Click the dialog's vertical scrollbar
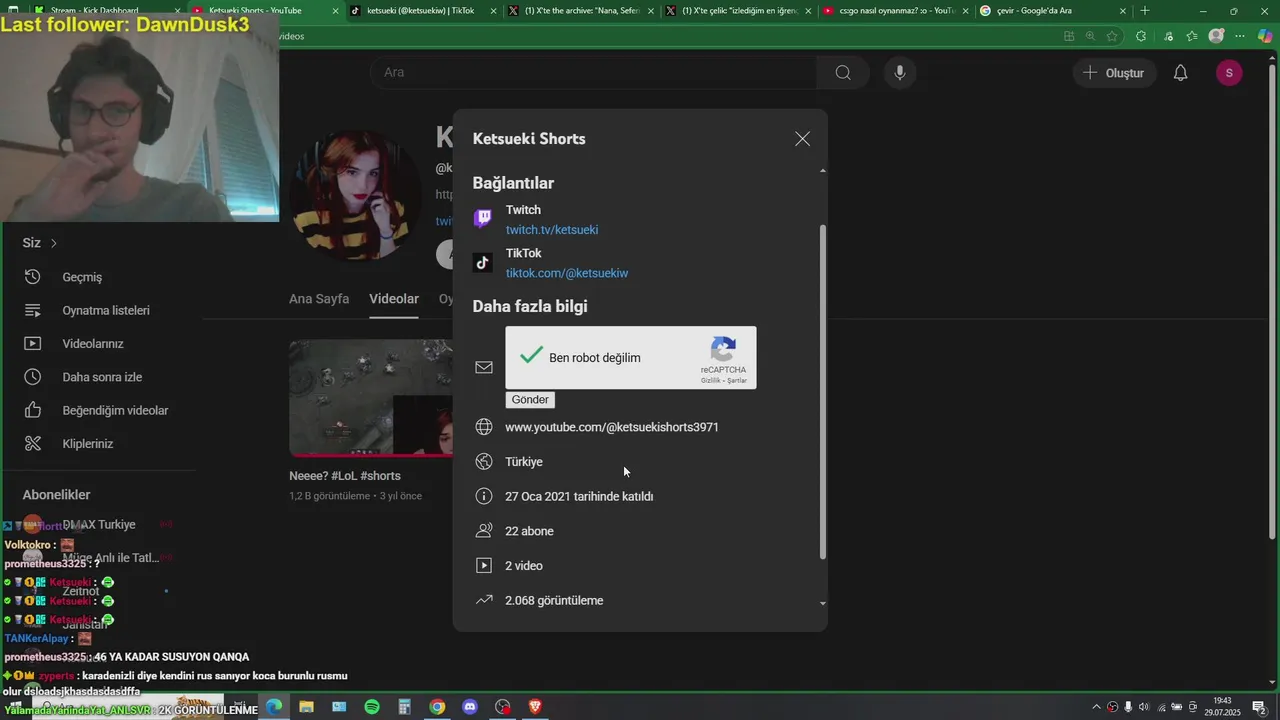The height and width of the screenshot is (720, 1280). (823, 390)
